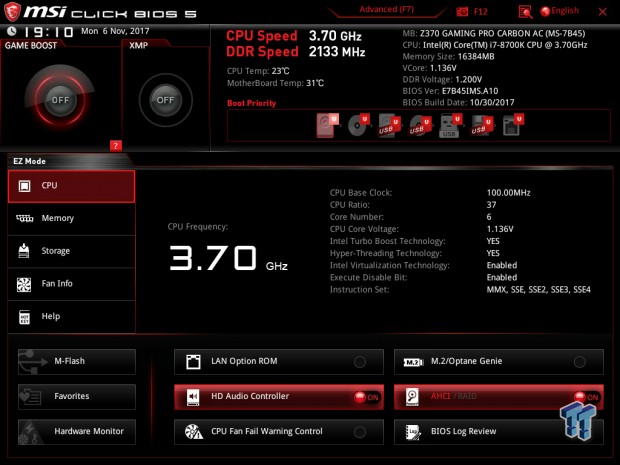This screenshot has height=465, width=620.
Task: Select the hard disk boot priority device
Action: click(326, 125)
